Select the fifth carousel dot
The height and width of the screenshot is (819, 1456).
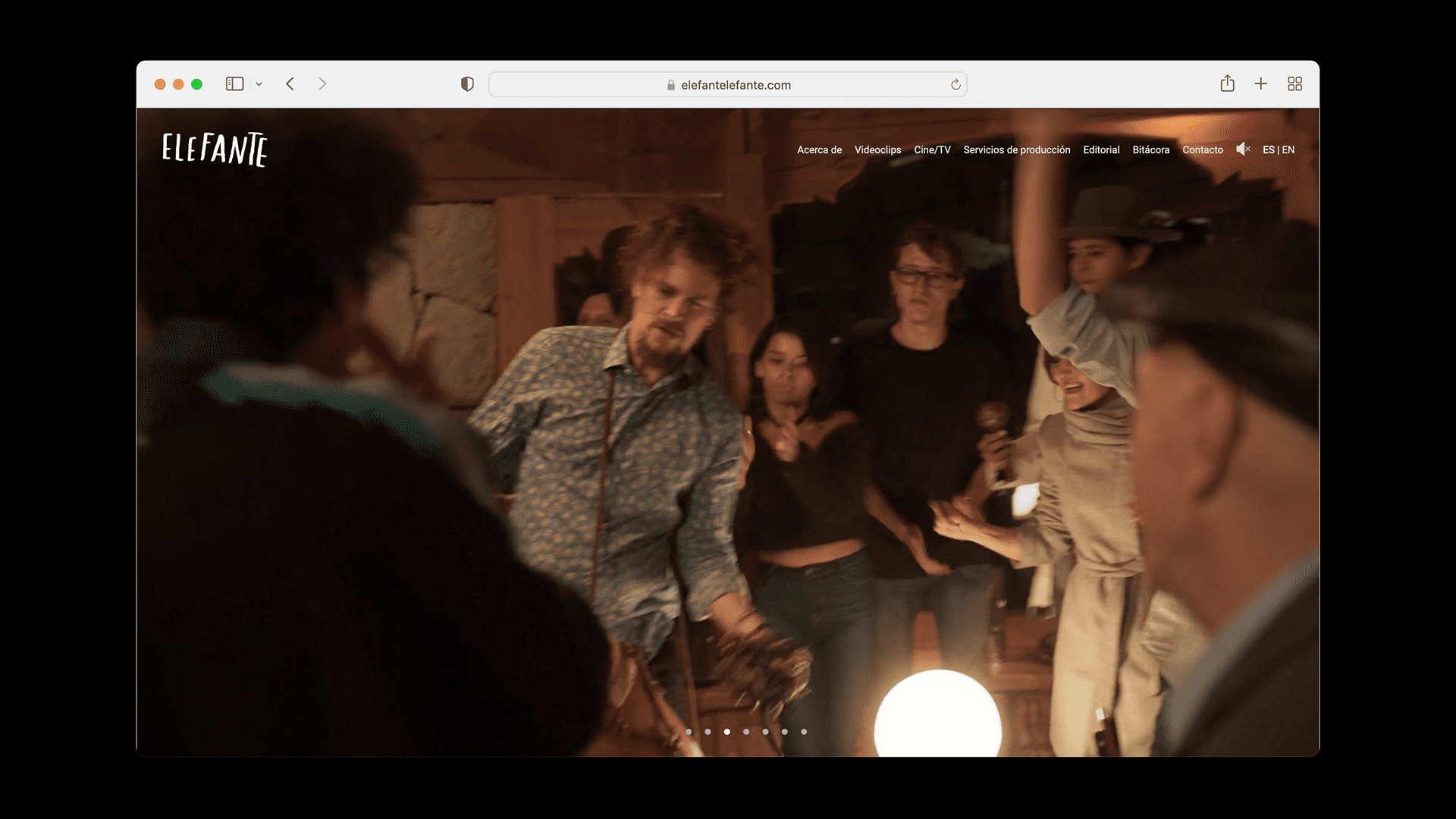coord(765,732)
